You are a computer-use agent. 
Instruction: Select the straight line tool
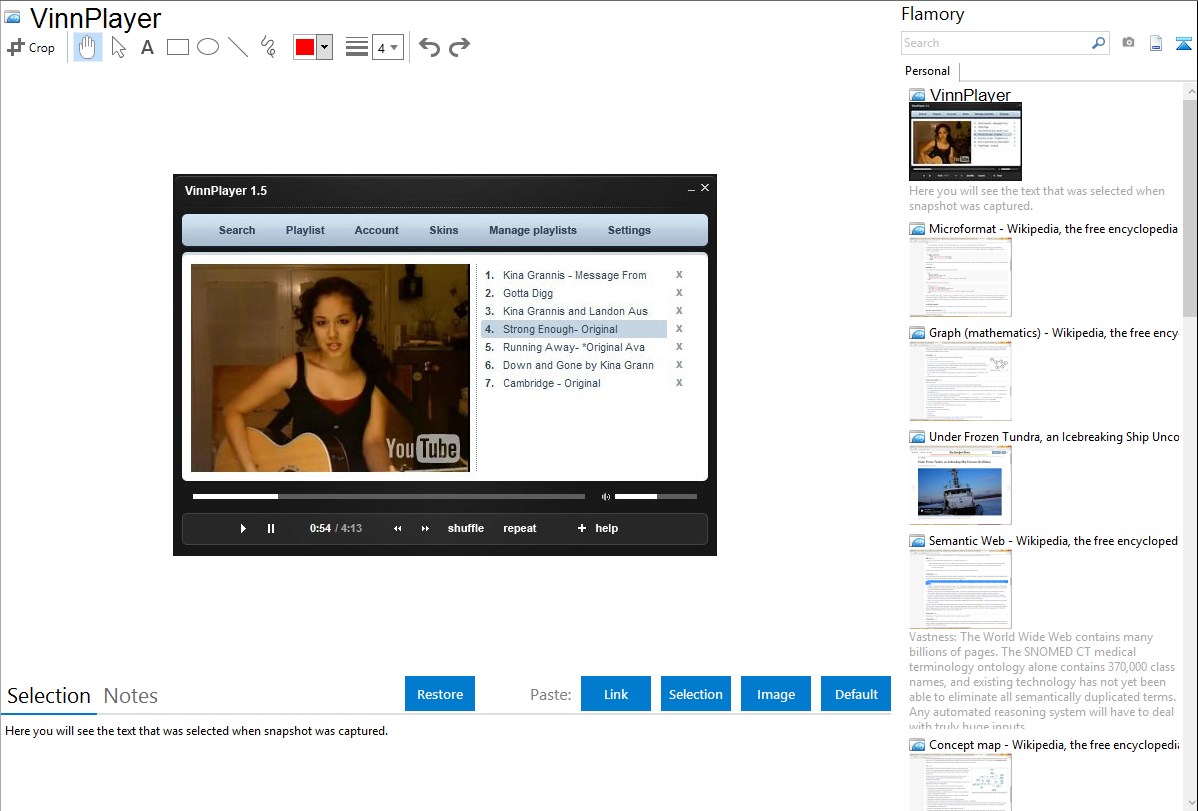[238, 47]
